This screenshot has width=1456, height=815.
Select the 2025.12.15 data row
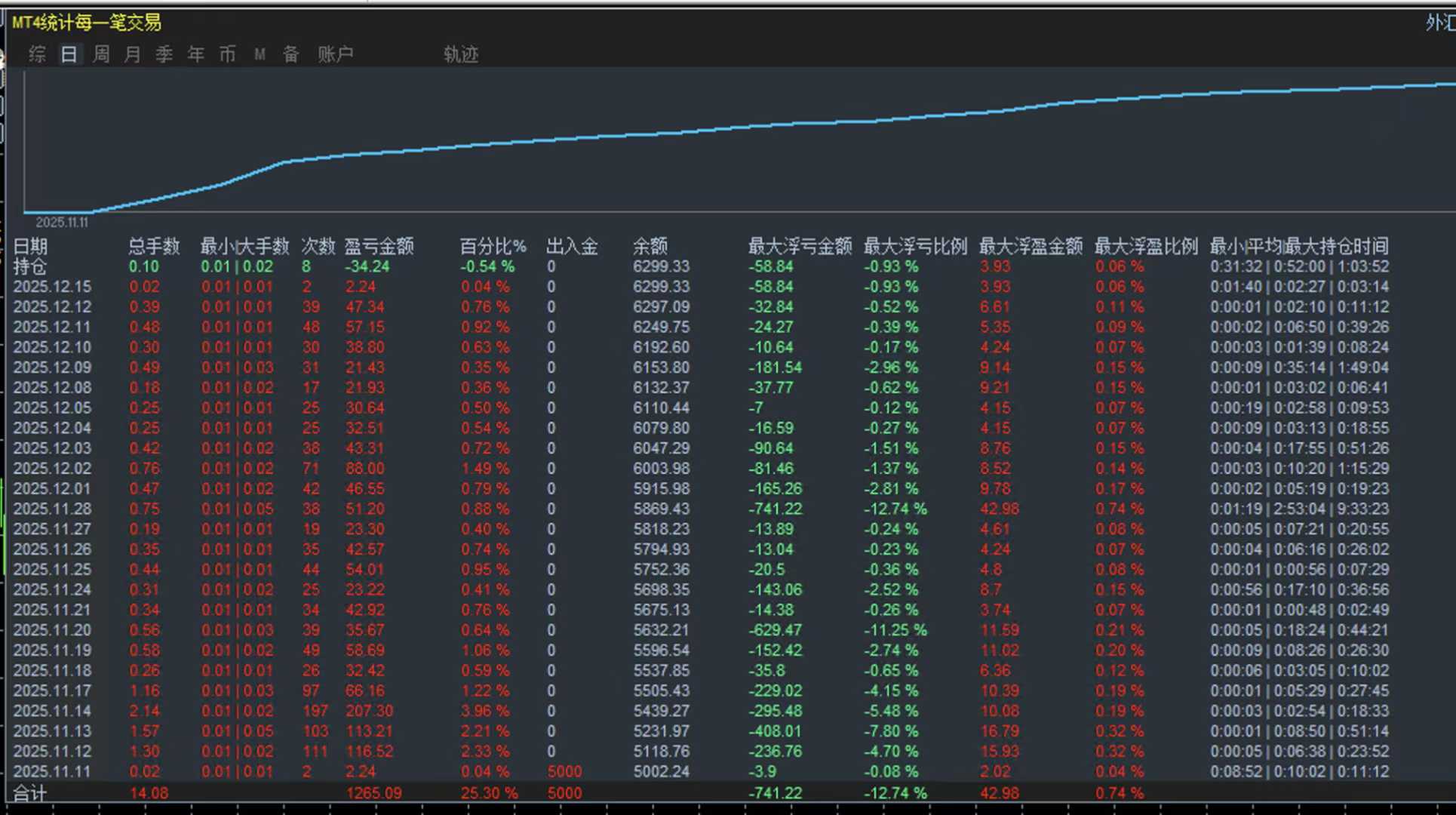(52, 287)
